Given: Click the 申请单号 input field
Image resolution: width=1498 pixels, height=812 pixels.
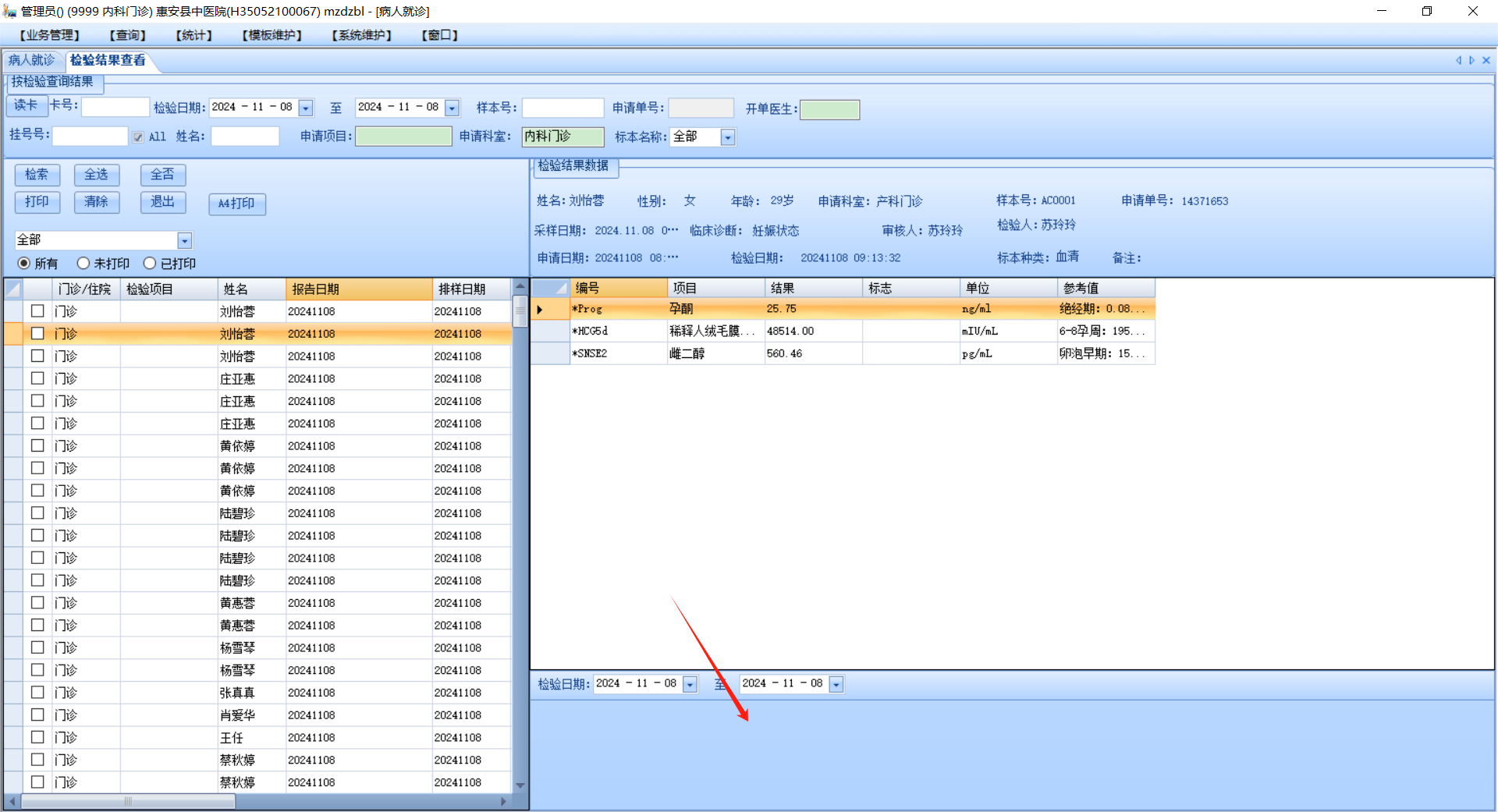Looking at the screenshot, I should tap(701, 108).
